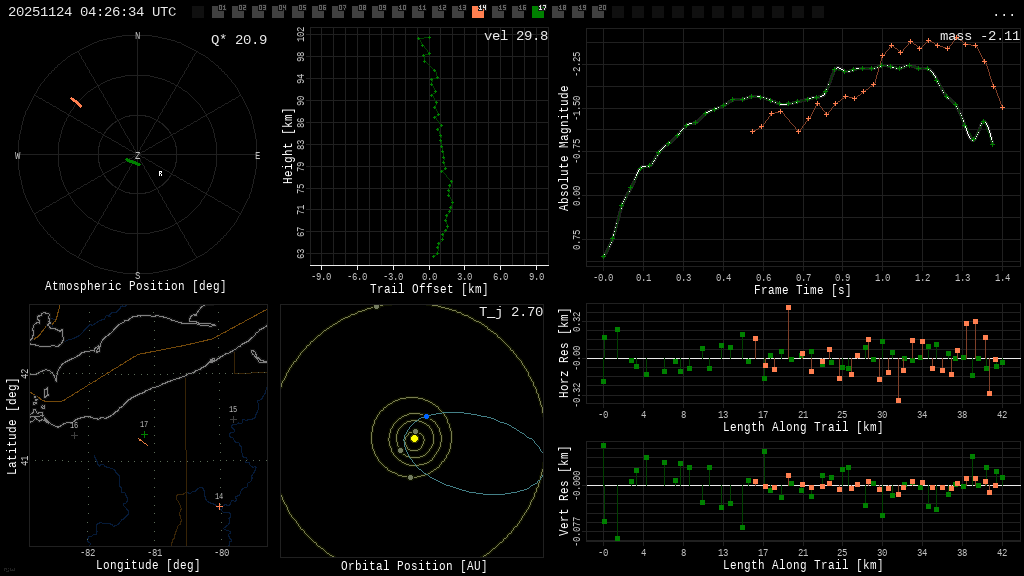The height and width of the screenshot is (576, 1024).
Task: Click the W compass label on polar plot
Action: tap(18, 155)
